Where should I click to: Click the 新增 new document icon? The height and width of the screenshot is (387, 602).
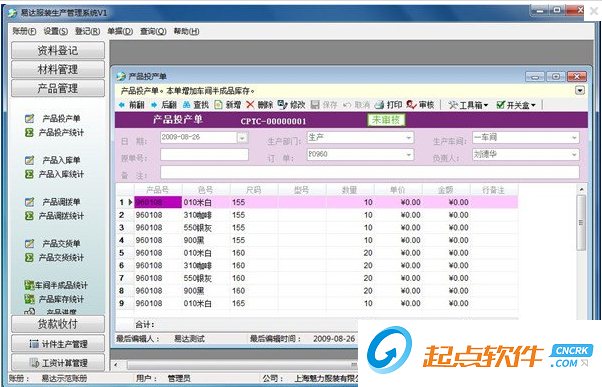click(x=218, y=105)
